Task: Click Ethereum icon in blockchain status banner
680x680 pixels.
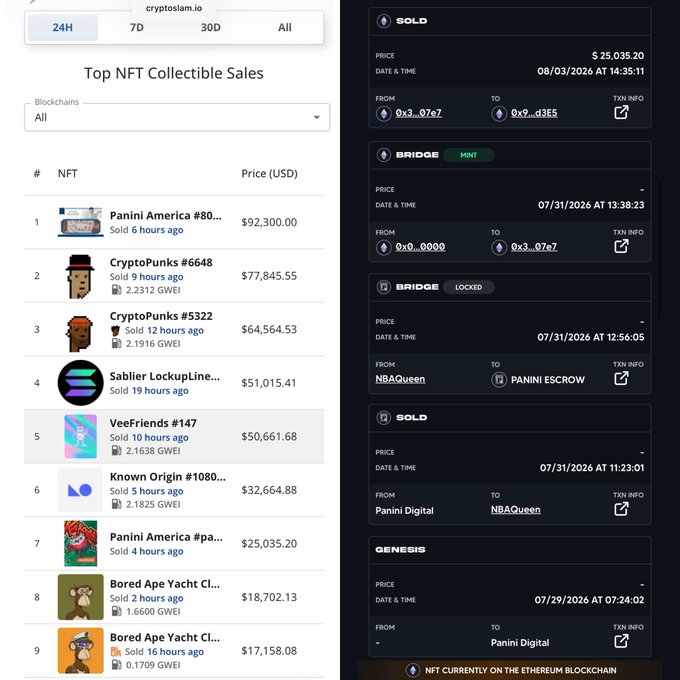Action: point(412,670)
